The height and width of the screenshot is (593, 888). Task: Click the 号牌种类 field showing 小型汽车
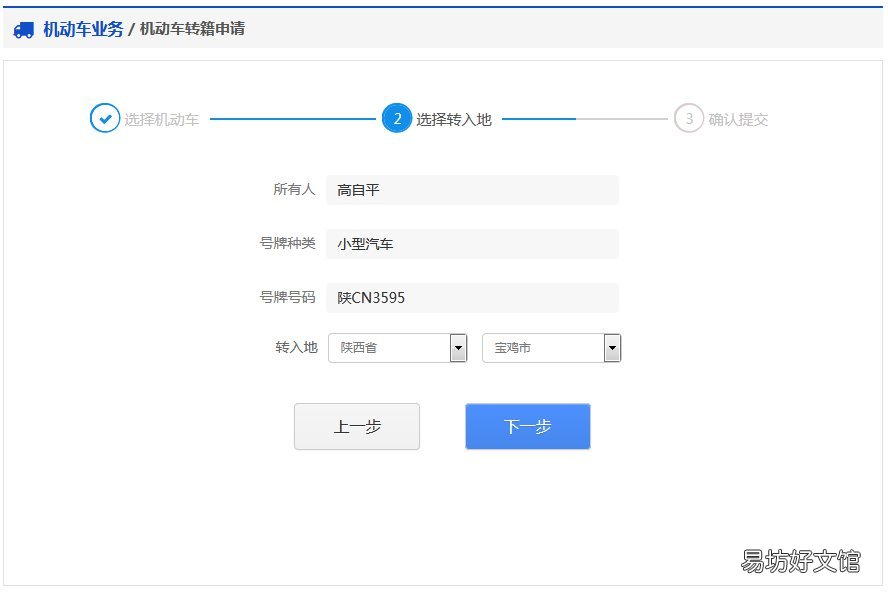click(x=472, y=244)
